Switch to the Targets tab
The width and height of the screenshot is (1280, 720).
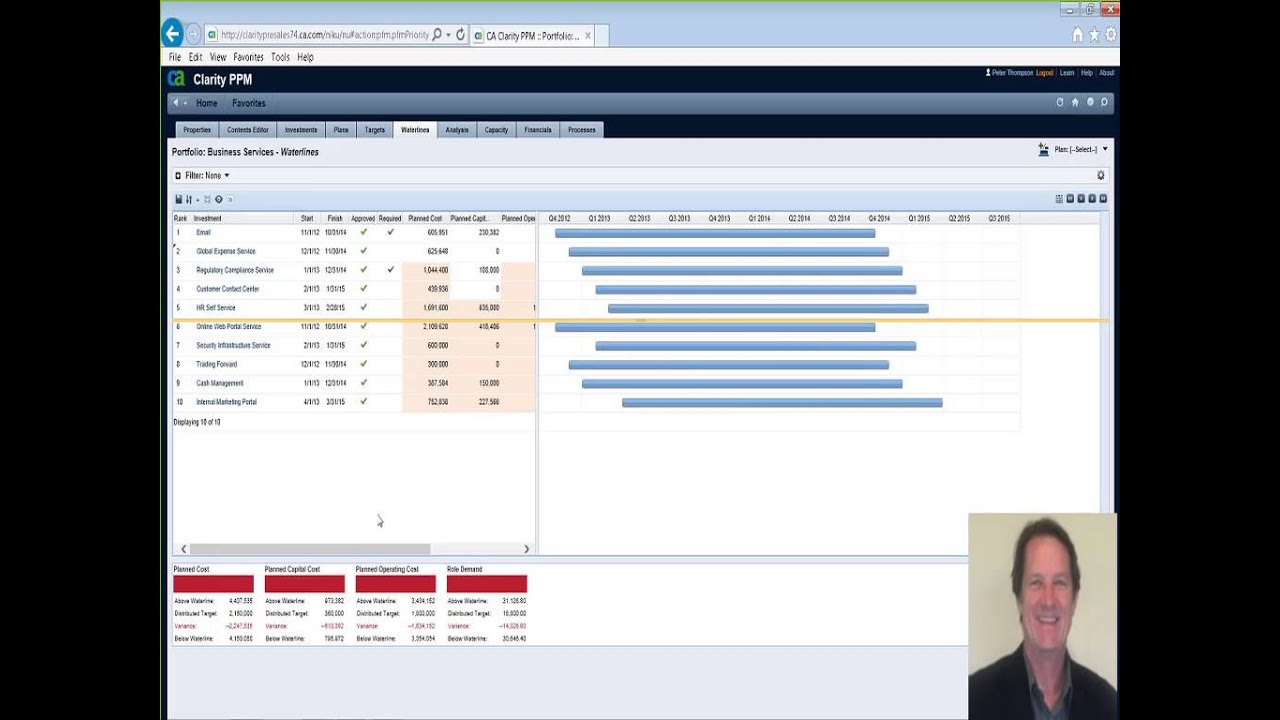pyautogui.click(x=375, y=130)
